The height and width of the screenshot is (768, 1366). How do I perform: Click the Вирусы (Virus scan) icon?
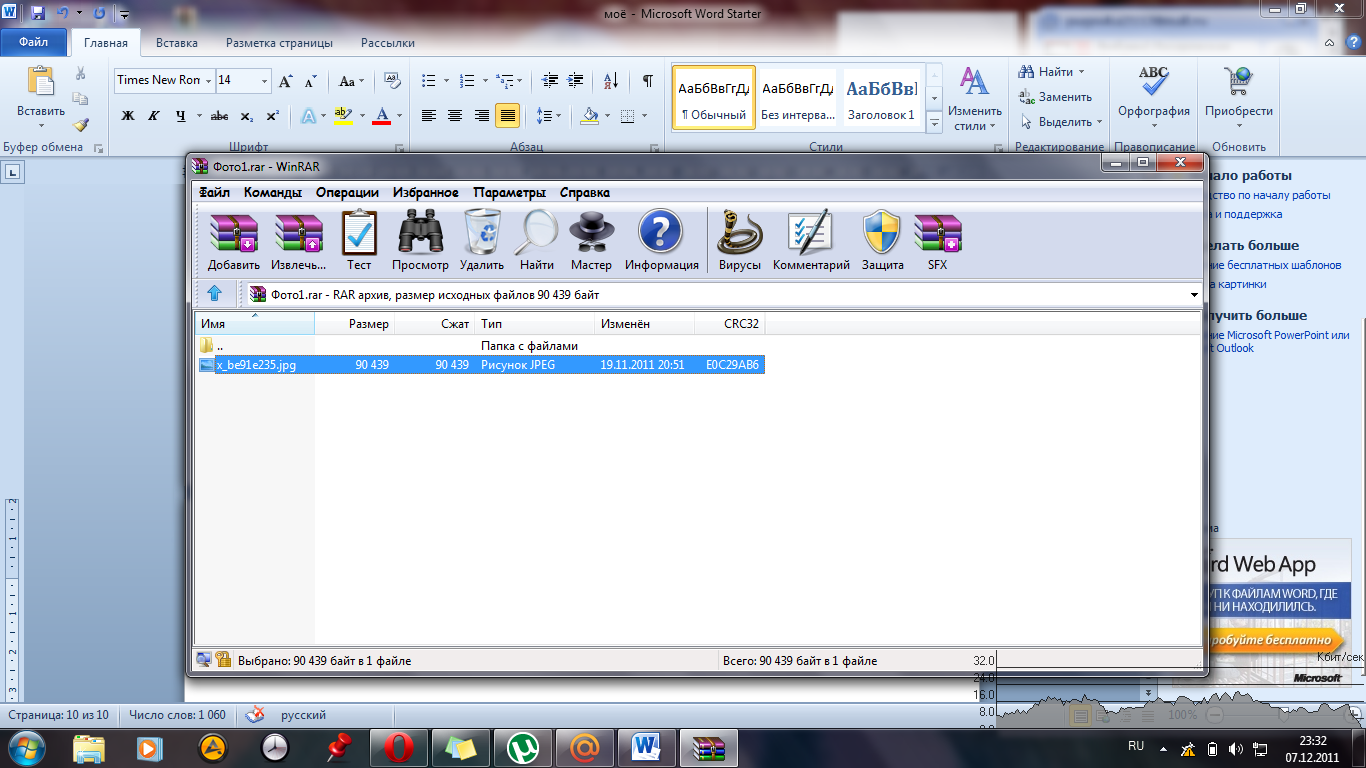click(x=740, y=240)
